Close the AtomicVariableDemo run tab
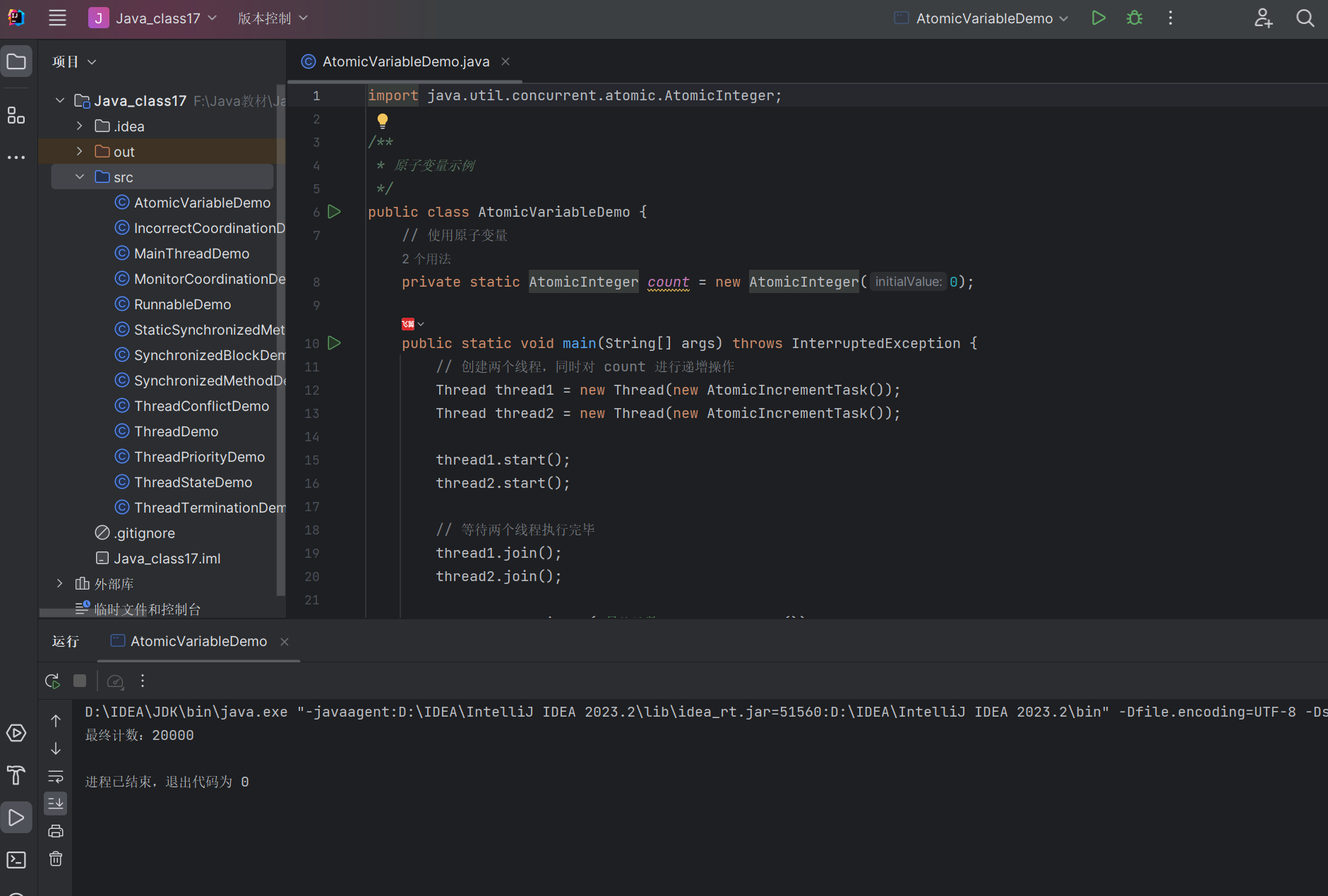The image size is (1328, 896). point(285,642)
